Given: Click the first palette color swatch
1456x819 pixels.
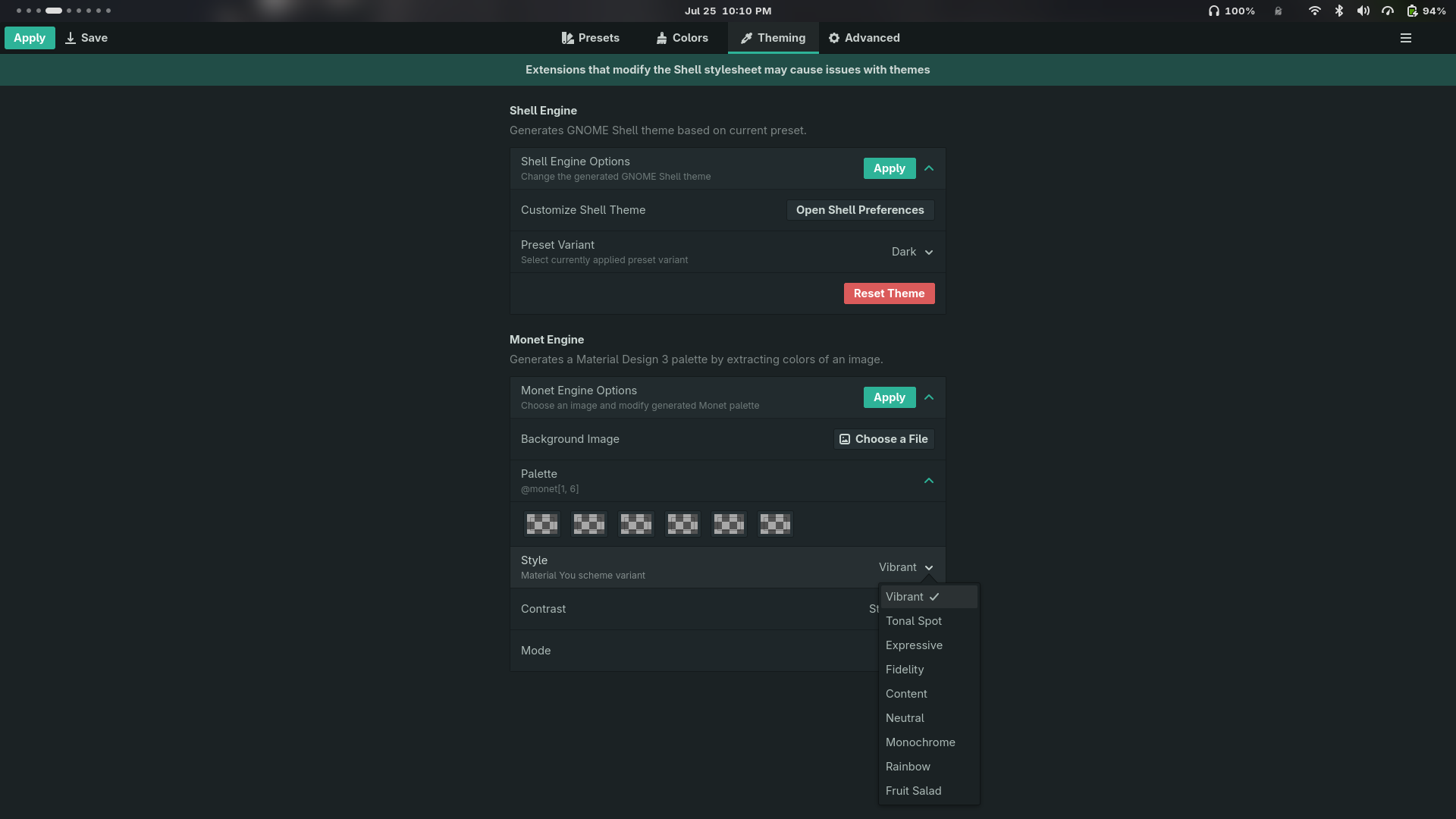Looking at the screenshot, I should 542,523.
